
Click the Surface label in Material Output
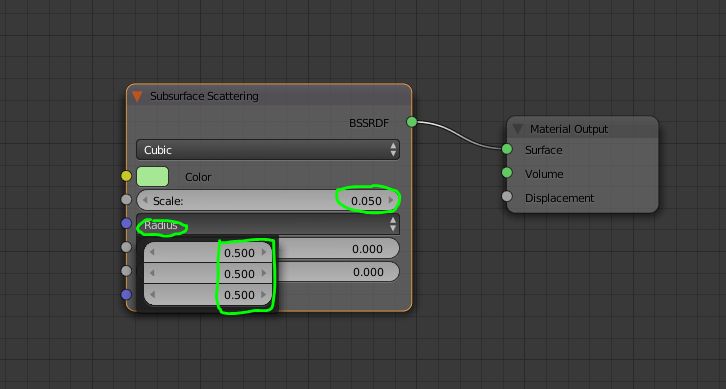(x=544, y=150)
